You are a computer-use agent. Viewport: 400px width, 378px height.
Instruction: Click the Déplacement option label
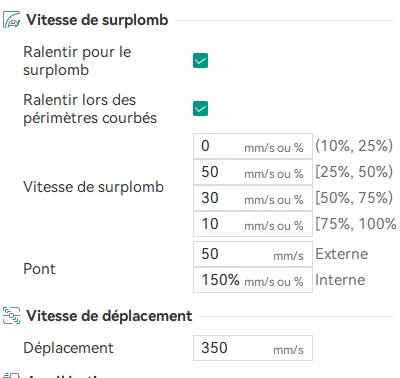coord(68,348)
